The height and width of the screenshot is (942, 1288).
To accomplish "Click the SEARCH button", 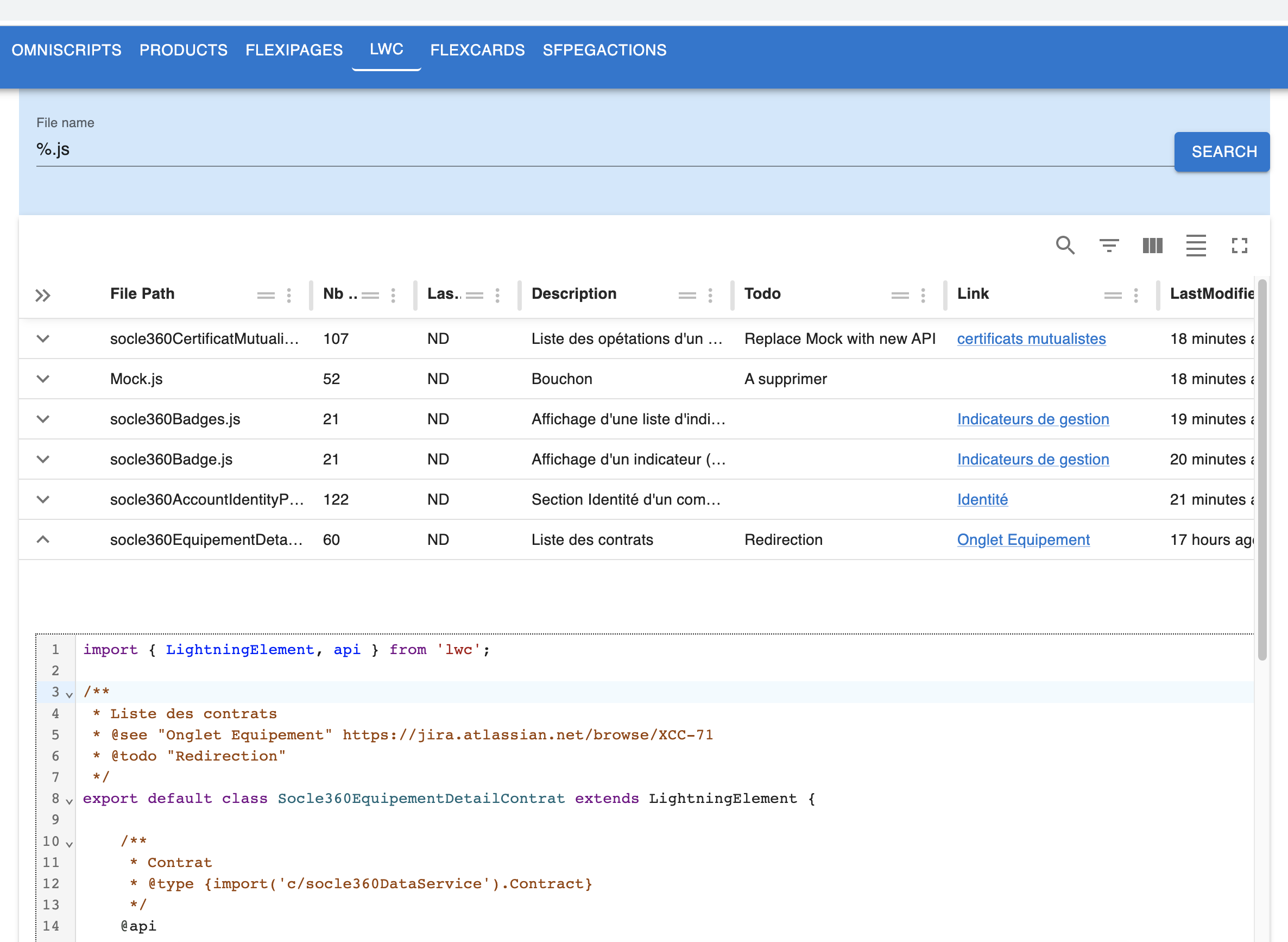I will (x=1222, y=152).
